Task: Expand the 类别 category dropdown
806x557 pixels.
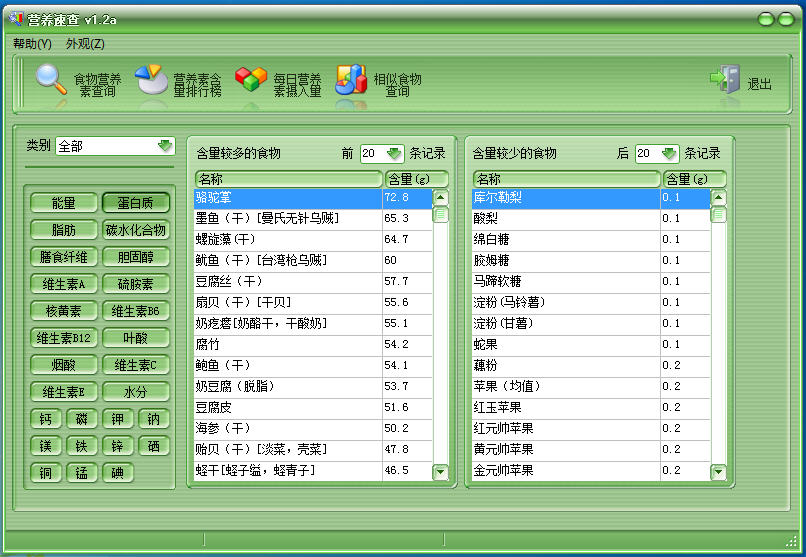Action: (165, 146)
